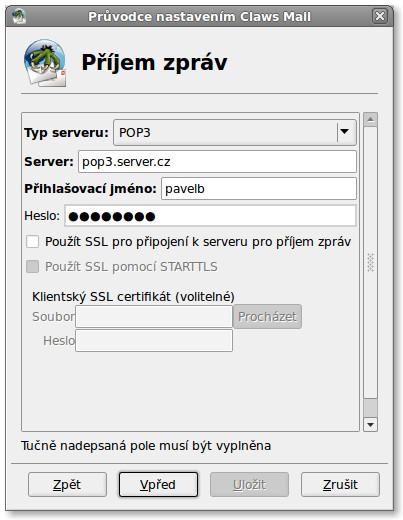Enable the SSL for receiving messages checkbox

coord(32,242)
